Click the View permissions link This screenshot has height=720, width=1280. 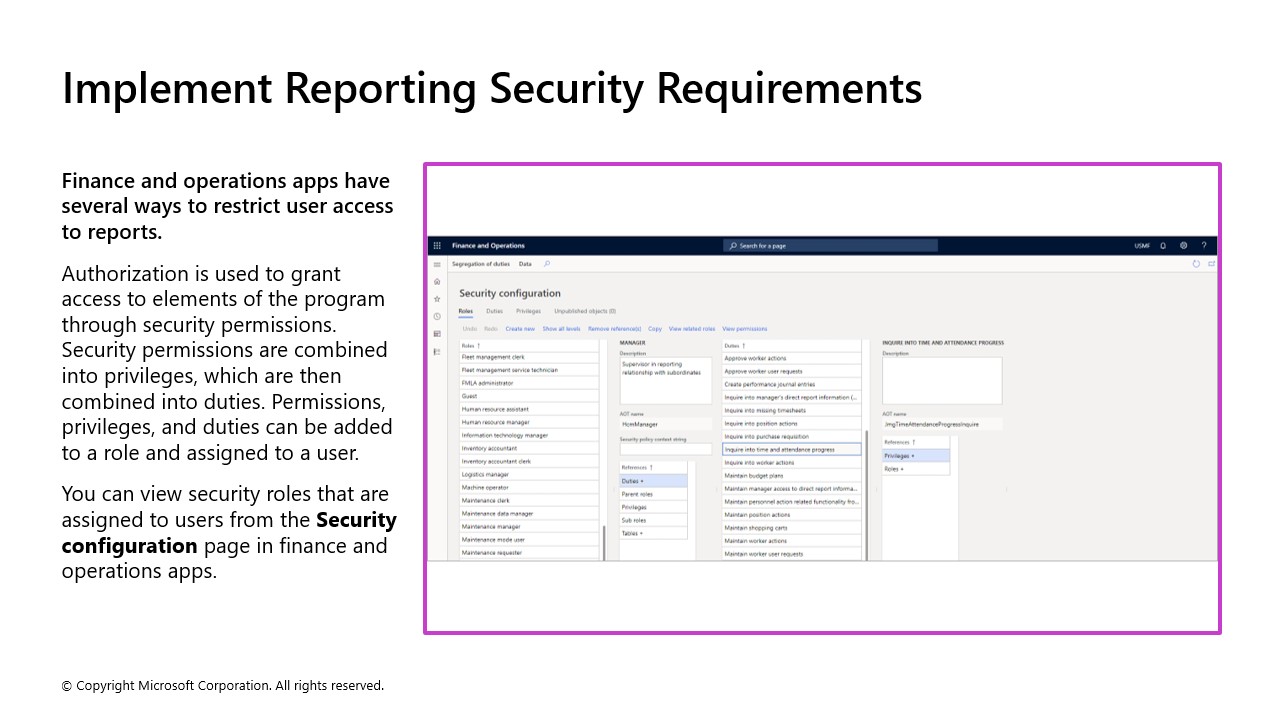(x=744, y=328)
